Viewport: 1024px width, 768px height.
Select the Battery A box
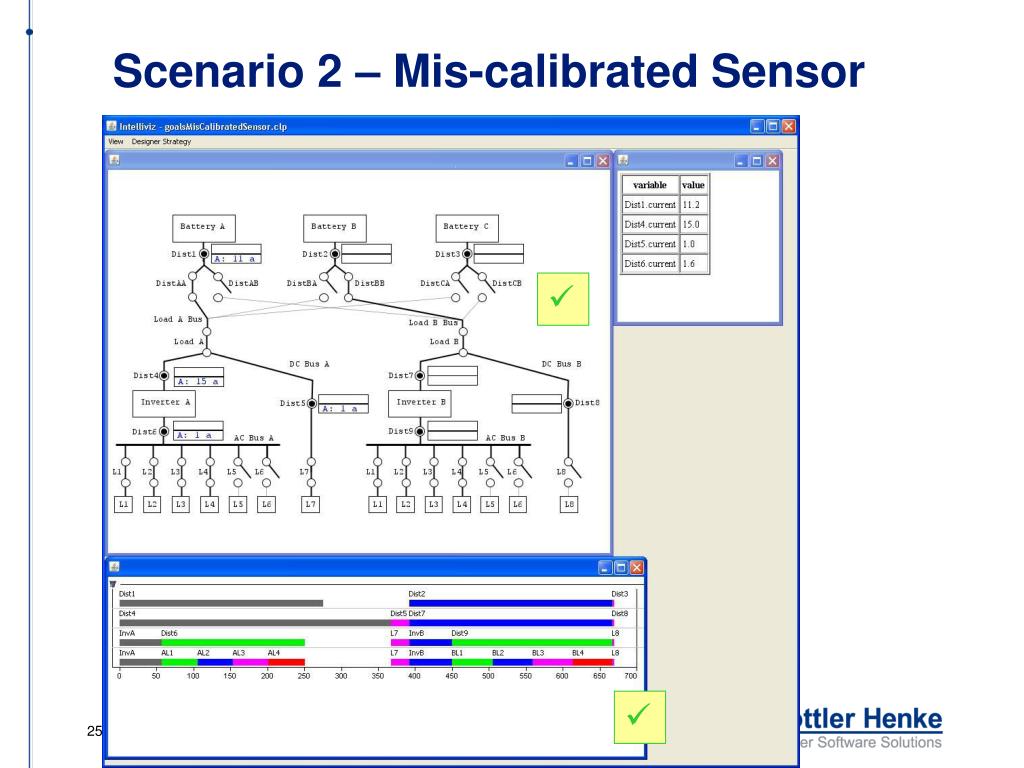(x=203, y=228)
